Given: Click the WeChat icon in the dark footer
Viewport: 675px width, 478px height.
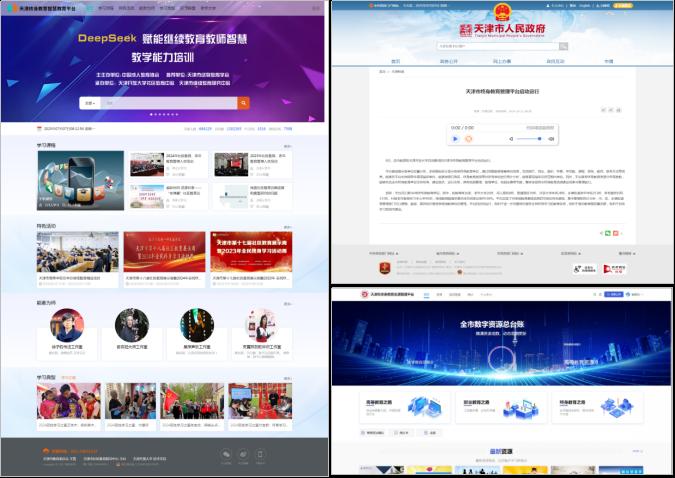Looking at the screenshot, I should coord(226,455).
